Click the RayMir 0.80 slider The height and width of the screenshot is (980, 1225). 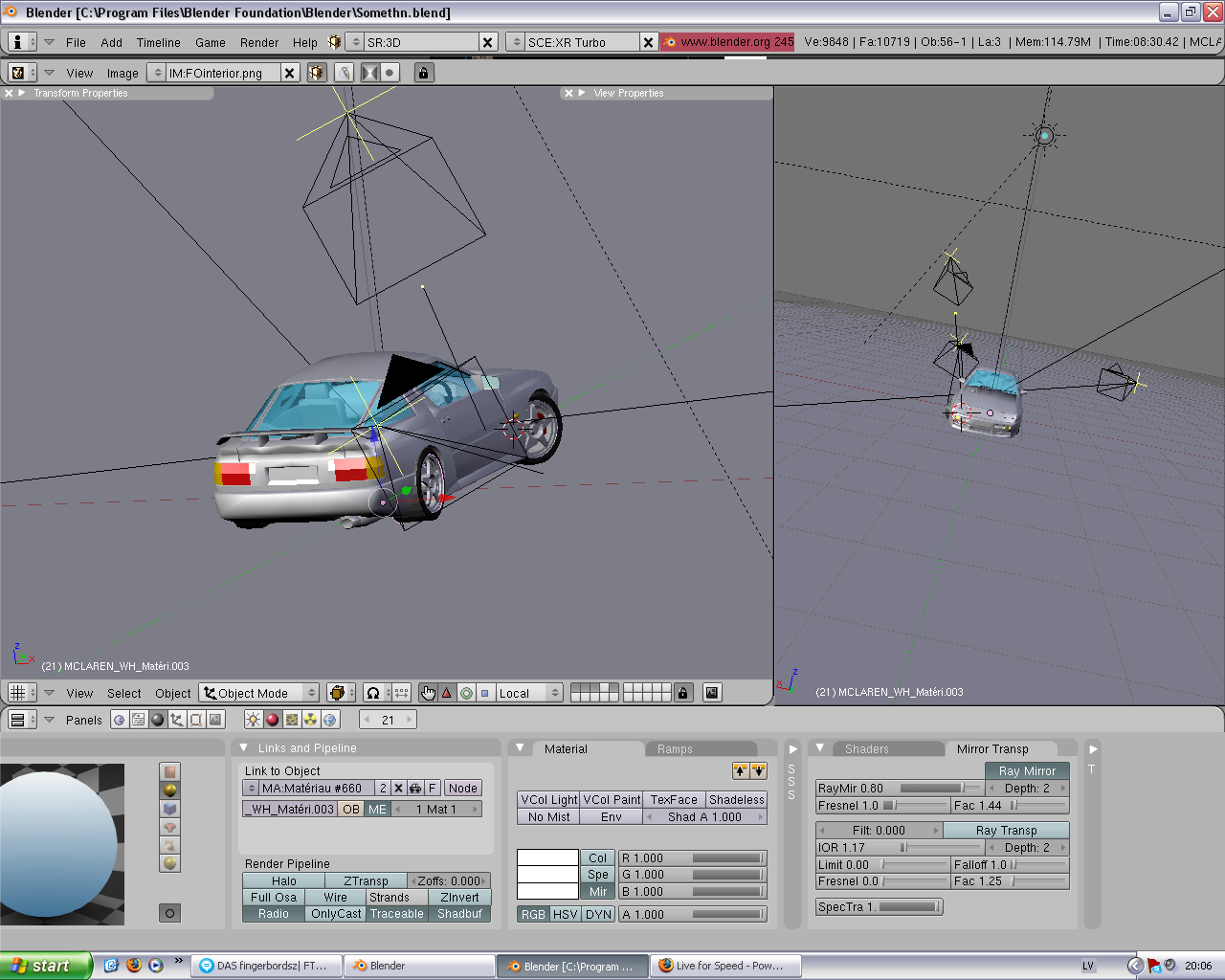click(900, 789)
